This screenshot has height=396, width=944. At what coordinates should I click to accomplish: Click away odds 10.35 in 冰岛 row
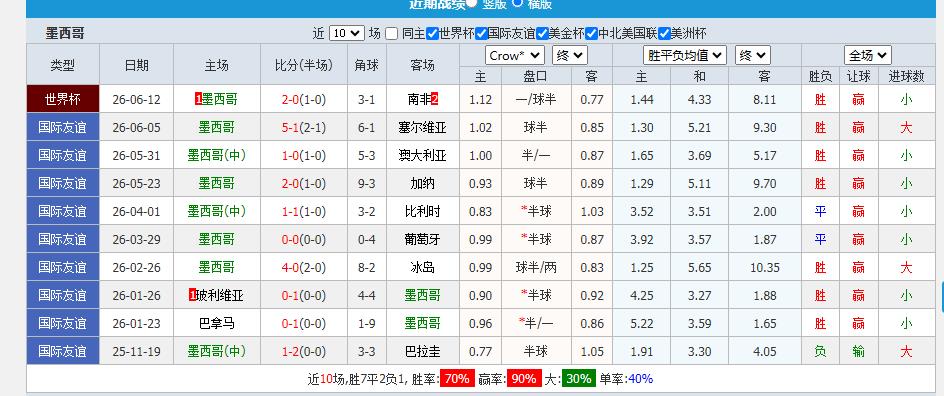coord(765,267)
